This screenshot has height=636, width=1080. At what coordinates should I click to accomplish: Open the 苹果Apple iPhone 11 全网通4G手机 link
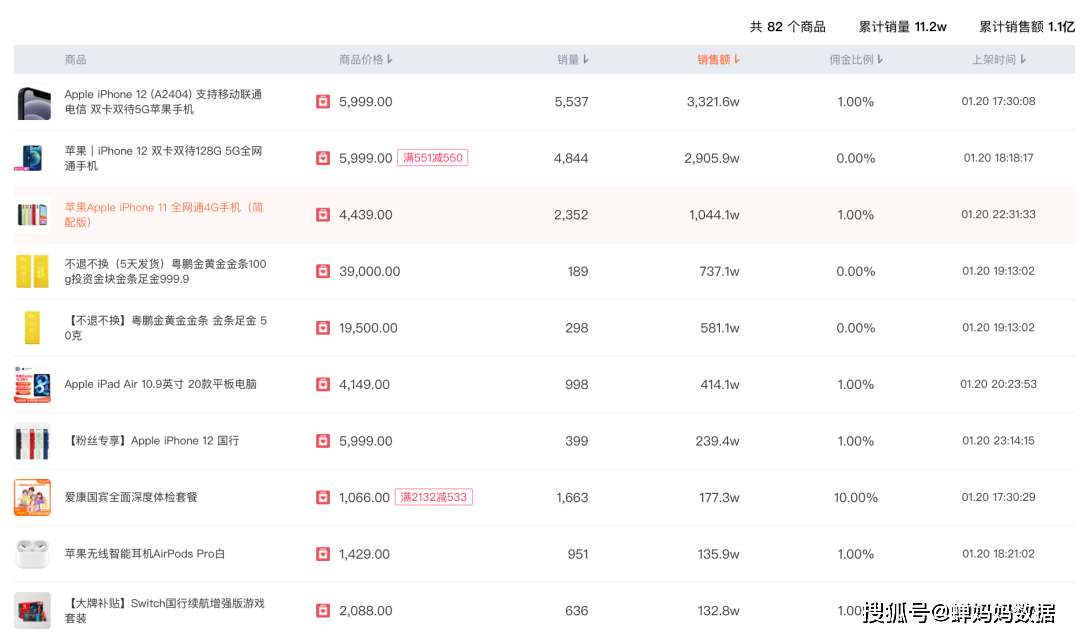click(164, 214)
